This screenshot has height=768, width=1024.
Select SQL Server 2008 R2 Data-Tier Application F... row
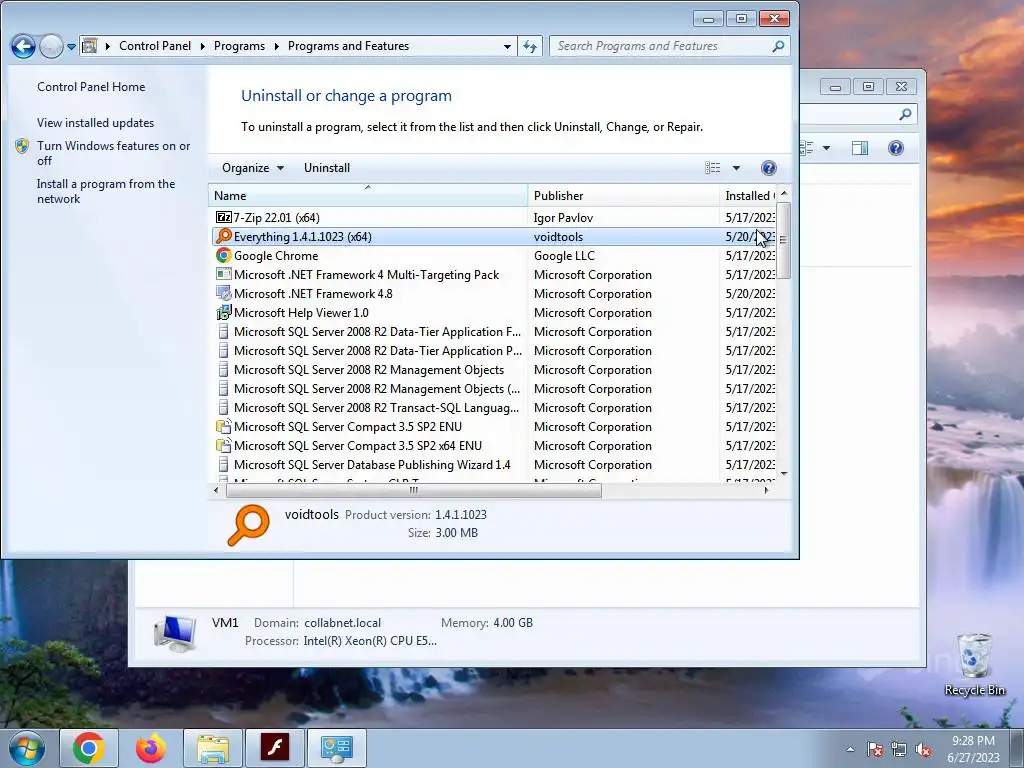pyautogui.click(x=494, y=332)
